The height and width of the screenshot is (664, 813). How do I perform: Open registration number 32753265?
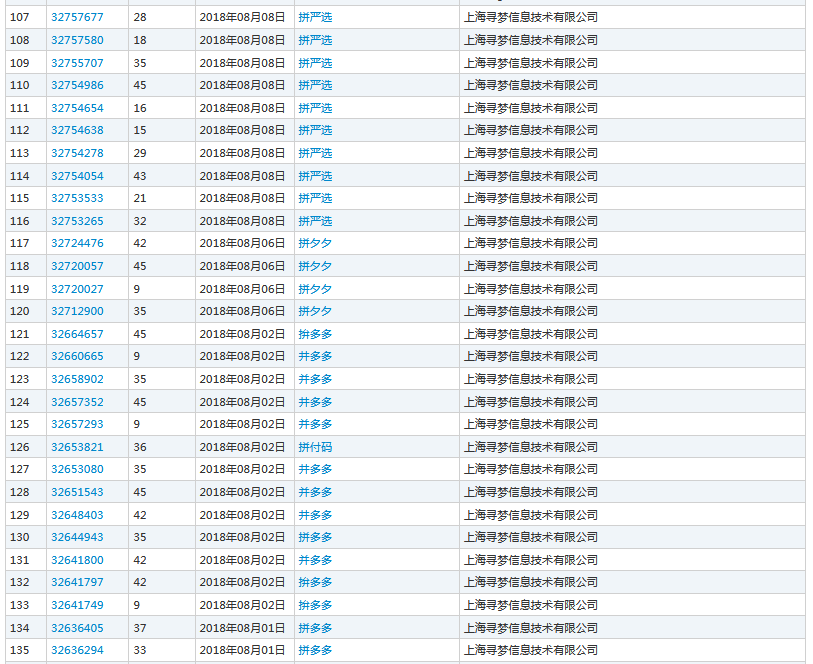point(77,221)
